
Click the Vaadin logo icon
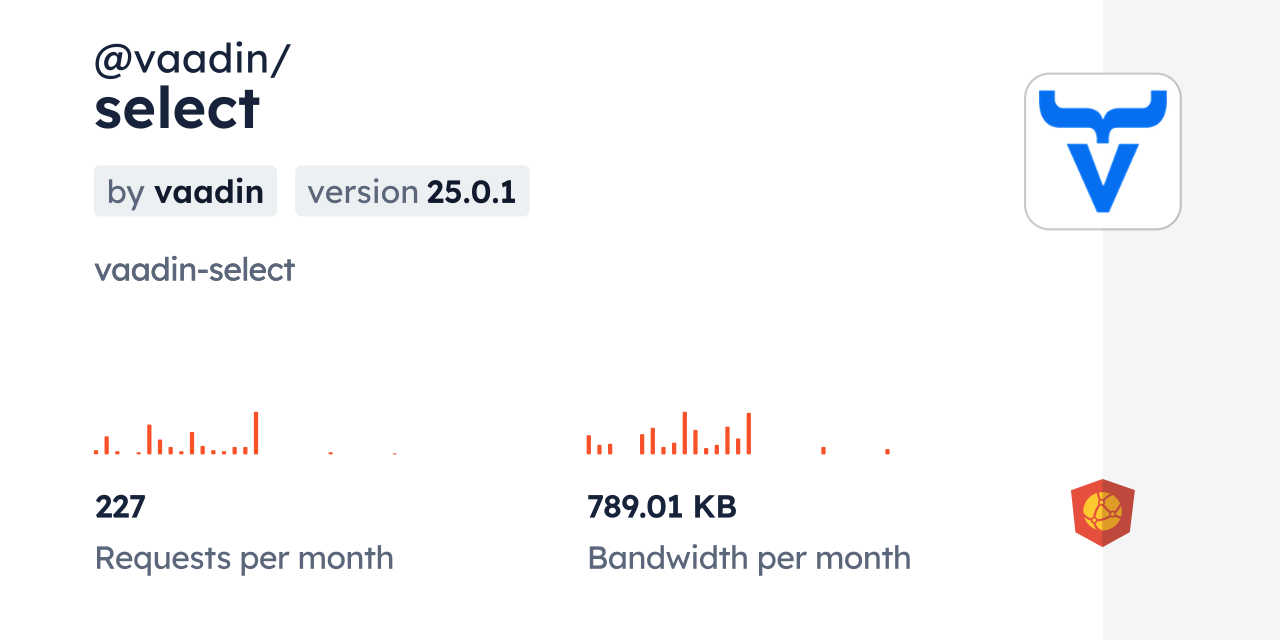(1102, 151)
